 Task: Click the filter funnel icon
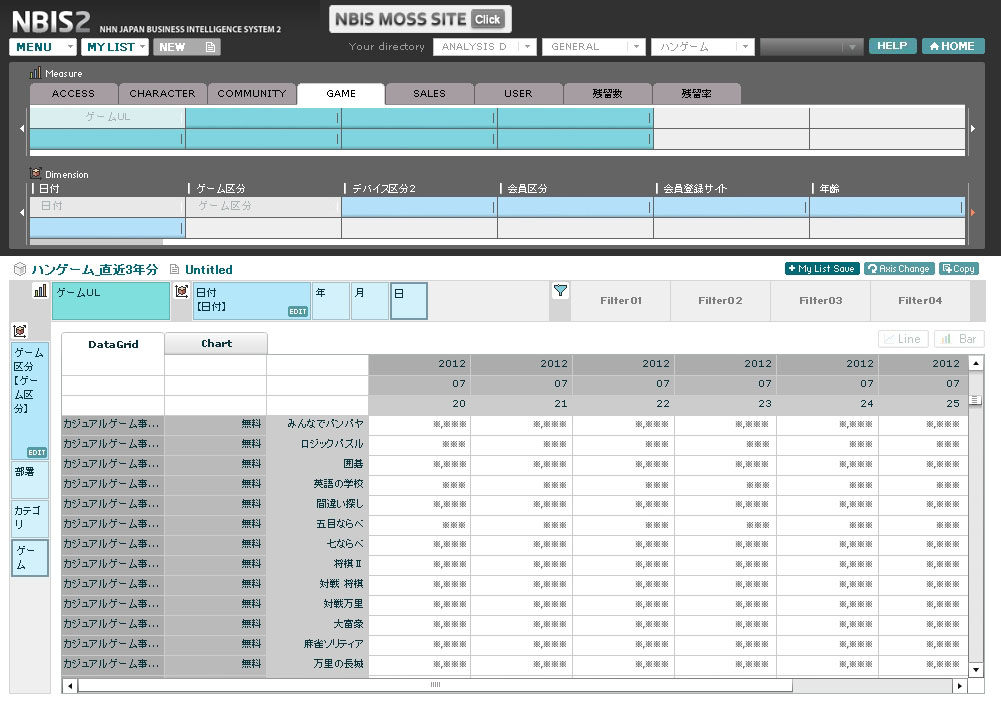click(560, 291)
